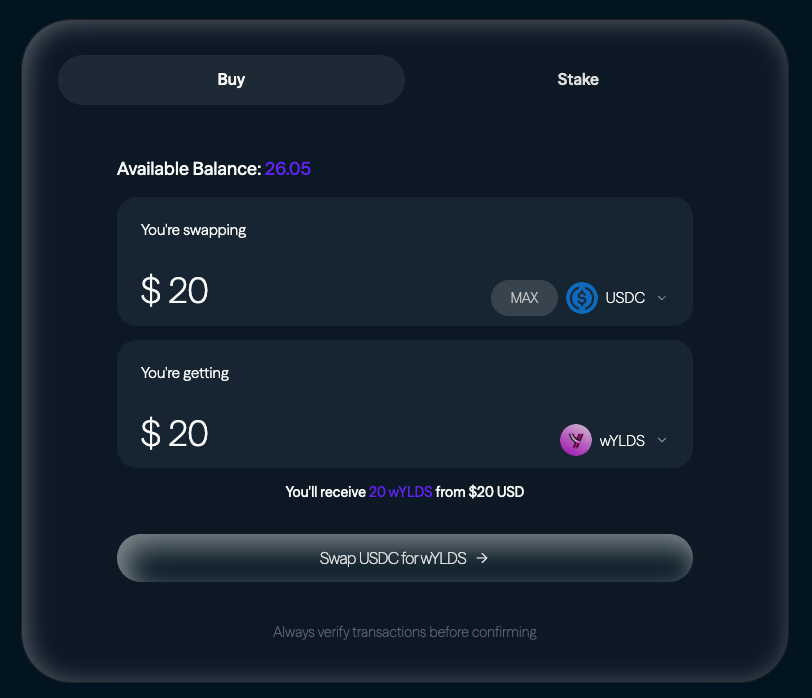Click the "Always verify transactions" notice
The height and width of the screenshot is (698, 812).
(405, 632)
